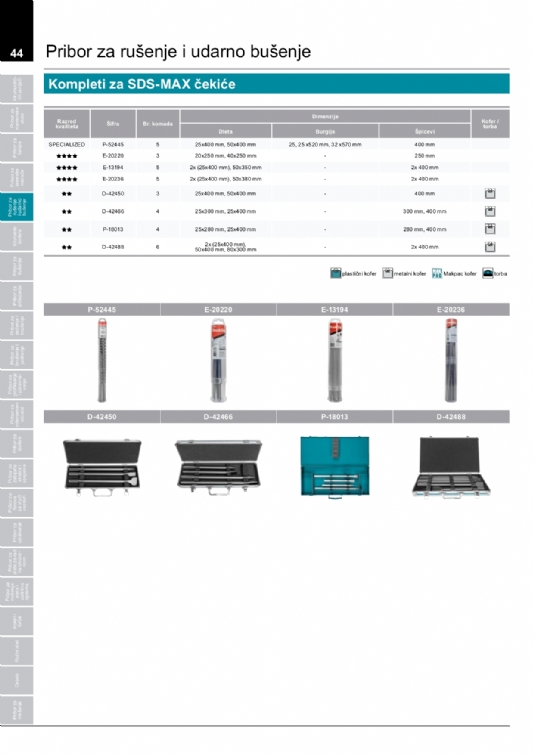Screen dimensions: 534x755
Task: Click the D-42488 aluminium case image
Action: (451, 467)
